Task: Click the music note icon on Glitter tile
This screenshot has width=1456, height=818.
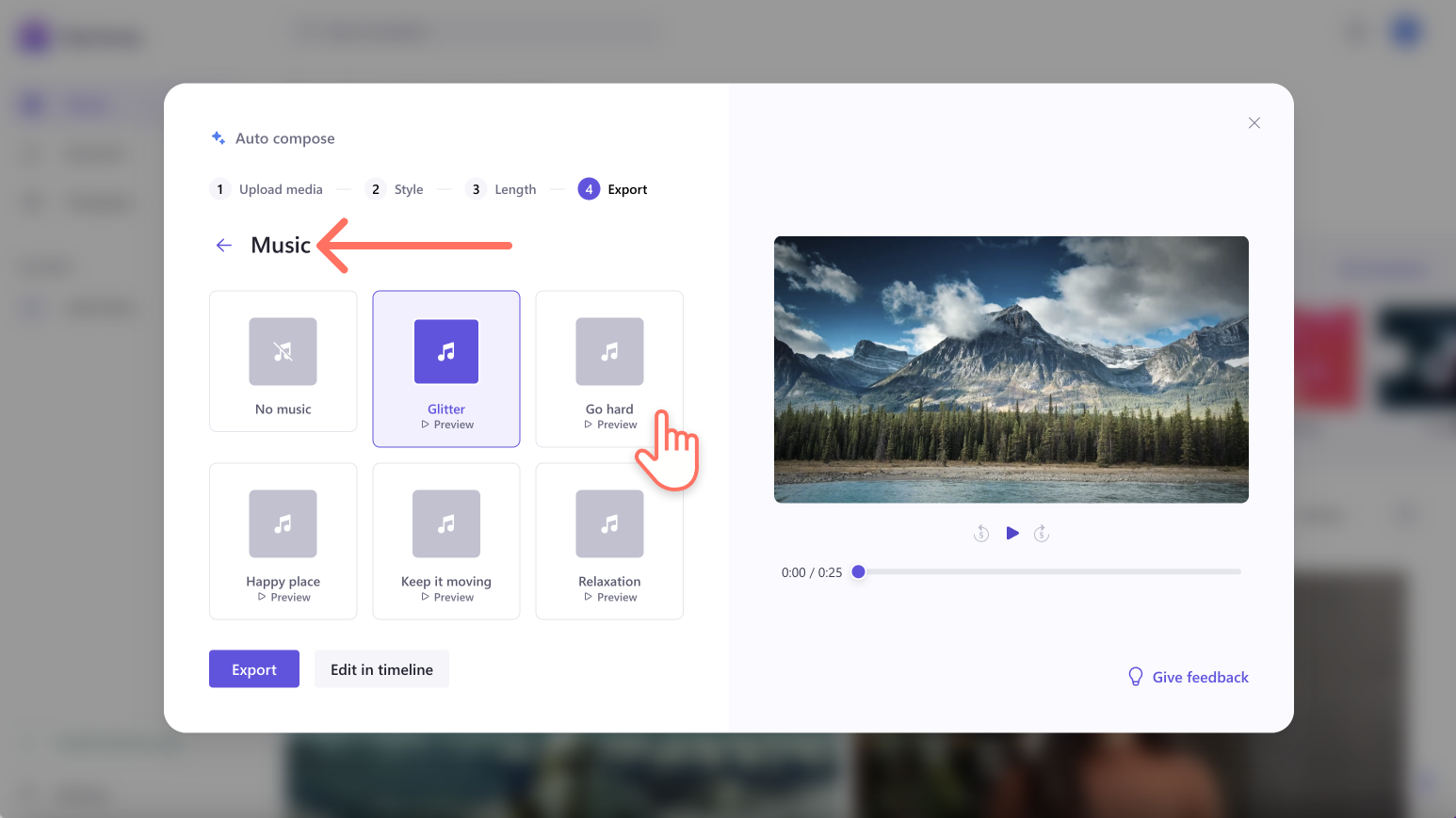Action: click(445, 351)
